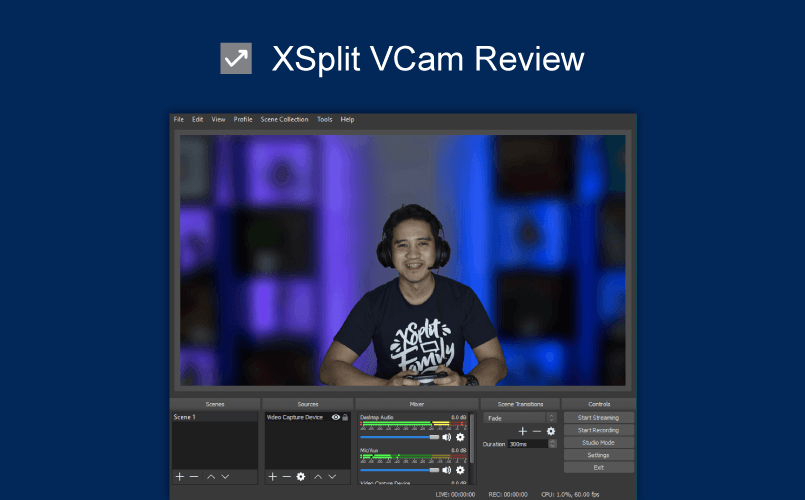Add a new source with the plus icon

tap(273, 477)
